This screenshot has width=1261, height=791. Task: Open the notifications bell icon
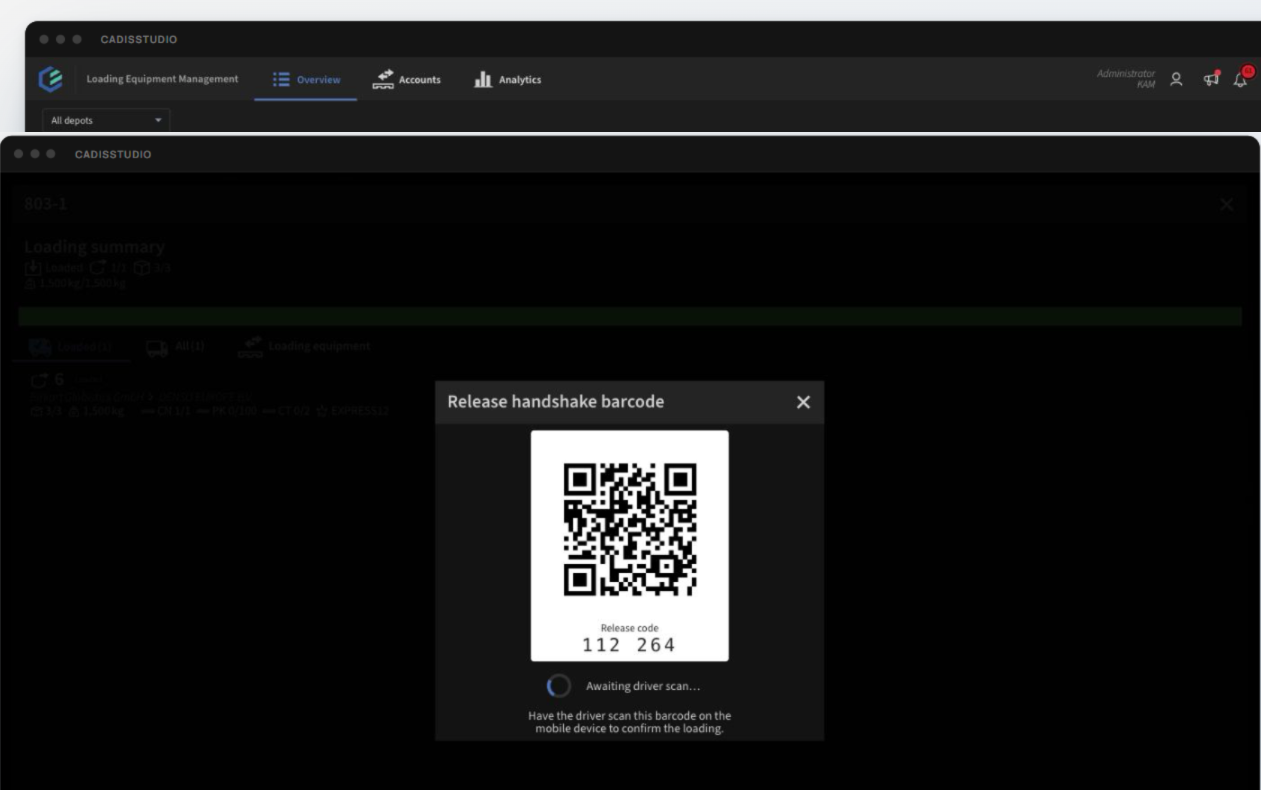pyautogui.click(x=1243, y=78)
